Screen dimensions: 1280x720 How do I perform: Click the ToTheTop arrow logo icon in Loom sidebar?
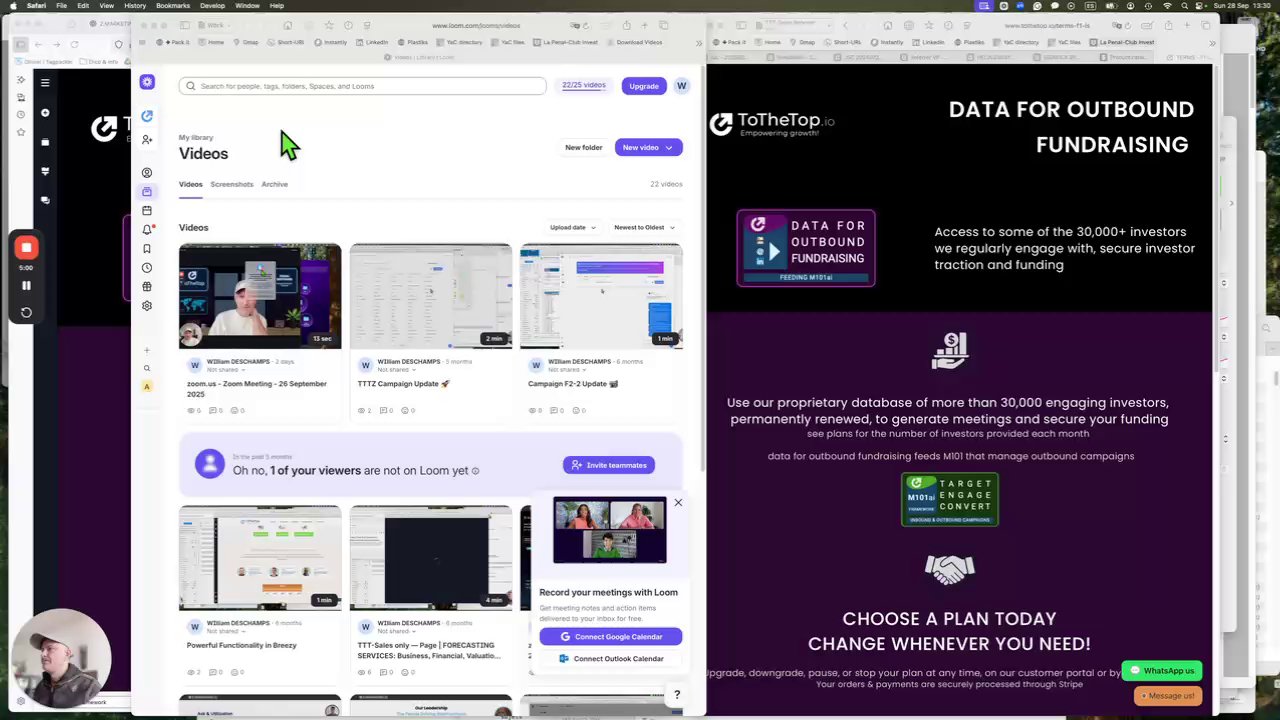click(x=147, y=116)
